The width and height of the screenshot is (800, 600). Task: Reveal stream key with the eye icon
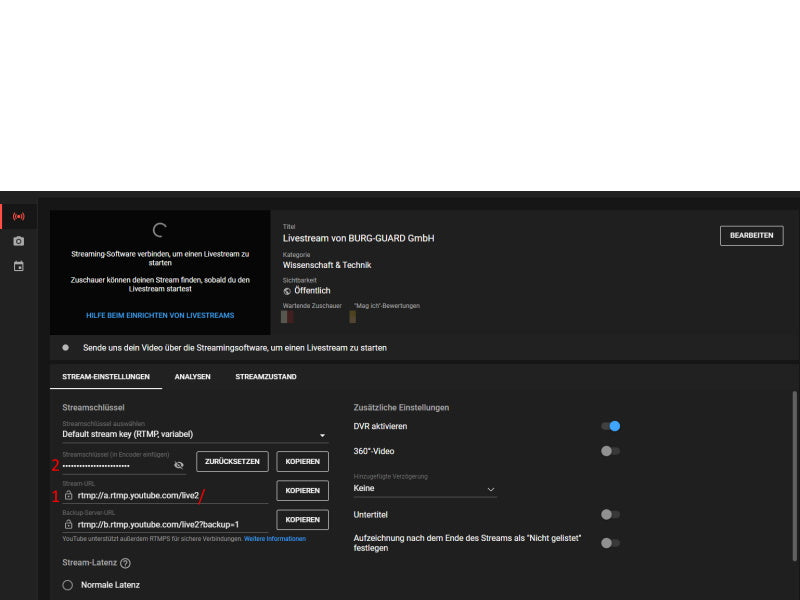178,465
